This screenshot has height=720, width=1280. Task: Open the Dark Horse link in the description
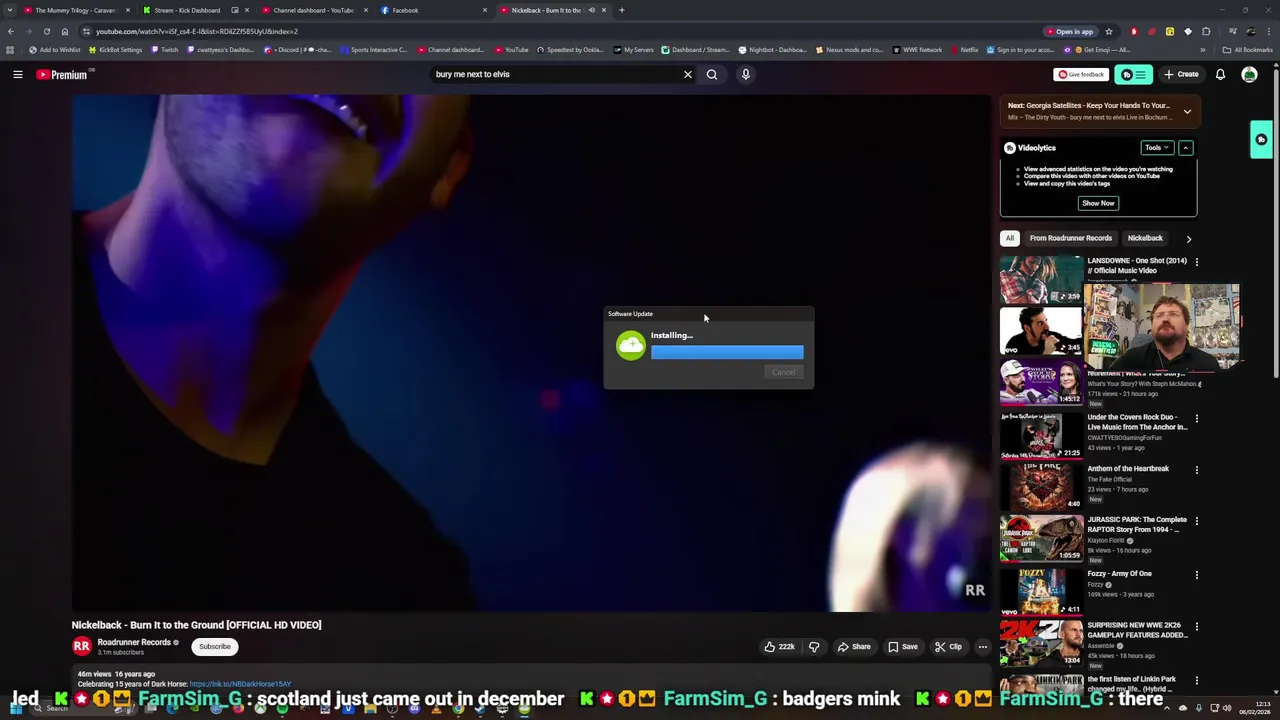coord(240,684)
